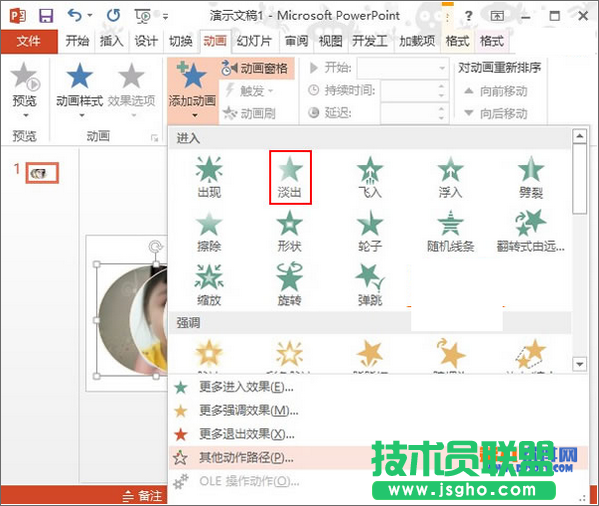Choose the second emphasis outlined star effect
Viewport: 599px width, 506px height.
290,354
